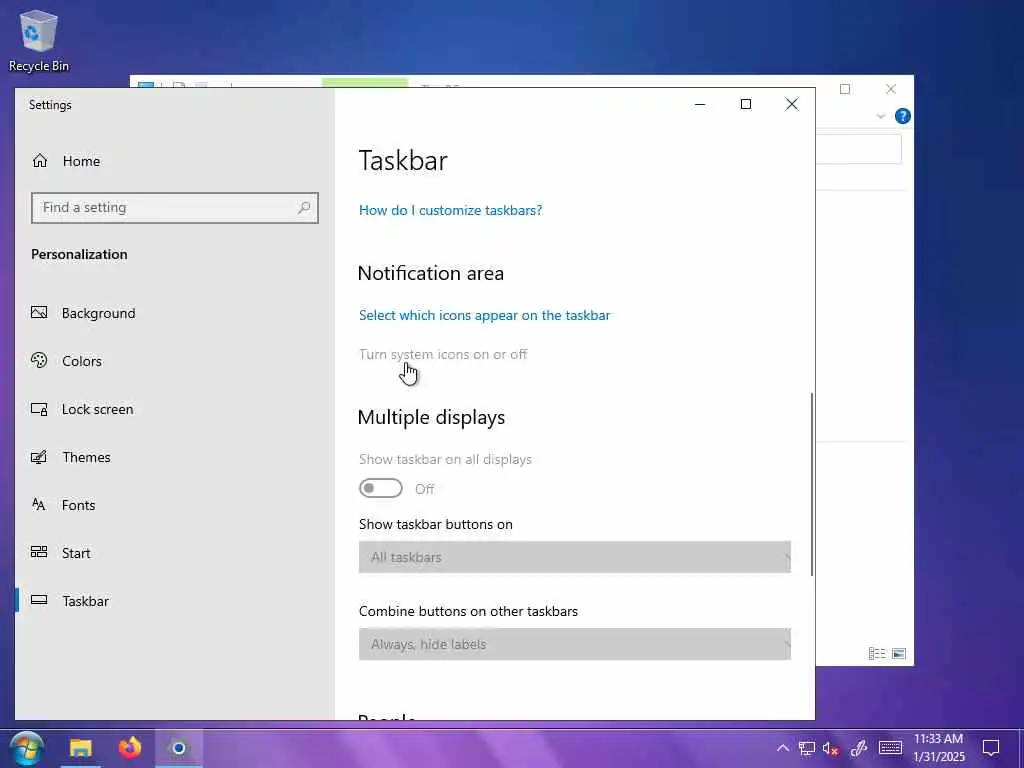The width and height of the screenshot is (1024, 768).
Task: Click the muted volume tray icon
Action: 831,748
